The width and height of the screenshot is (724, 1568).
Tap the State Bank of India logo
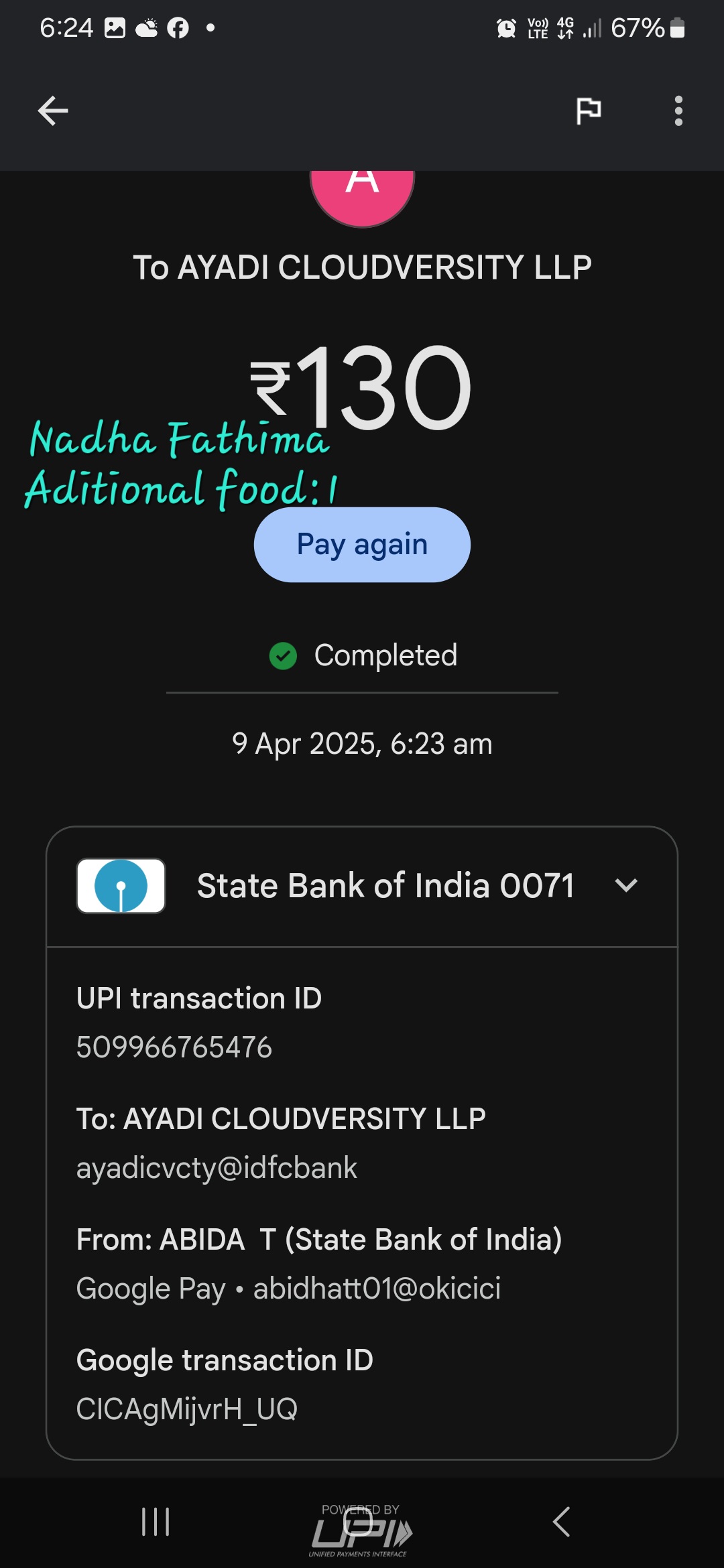121,886
